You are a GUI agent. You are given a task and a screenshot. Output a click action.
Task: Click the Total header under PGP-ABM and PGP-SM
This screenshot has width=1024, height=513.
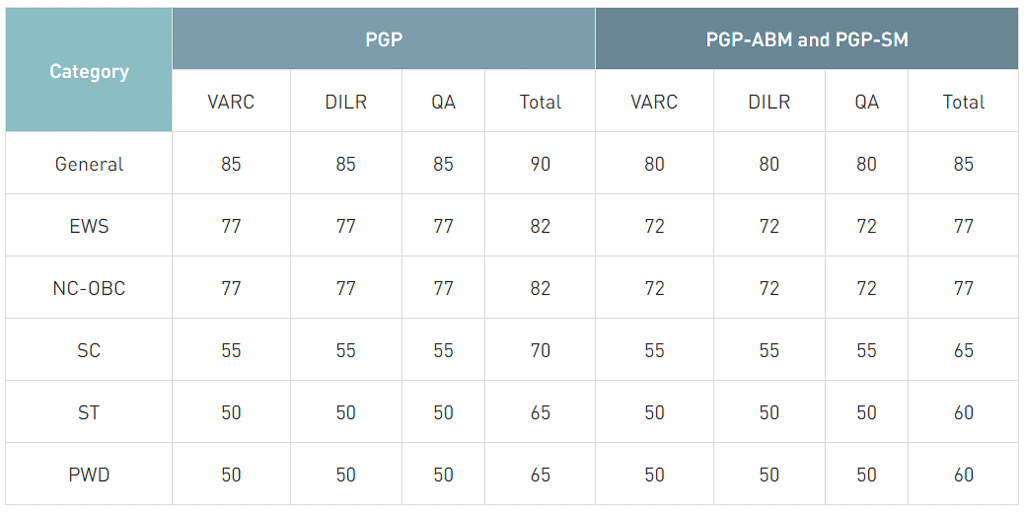pos(963,102)
